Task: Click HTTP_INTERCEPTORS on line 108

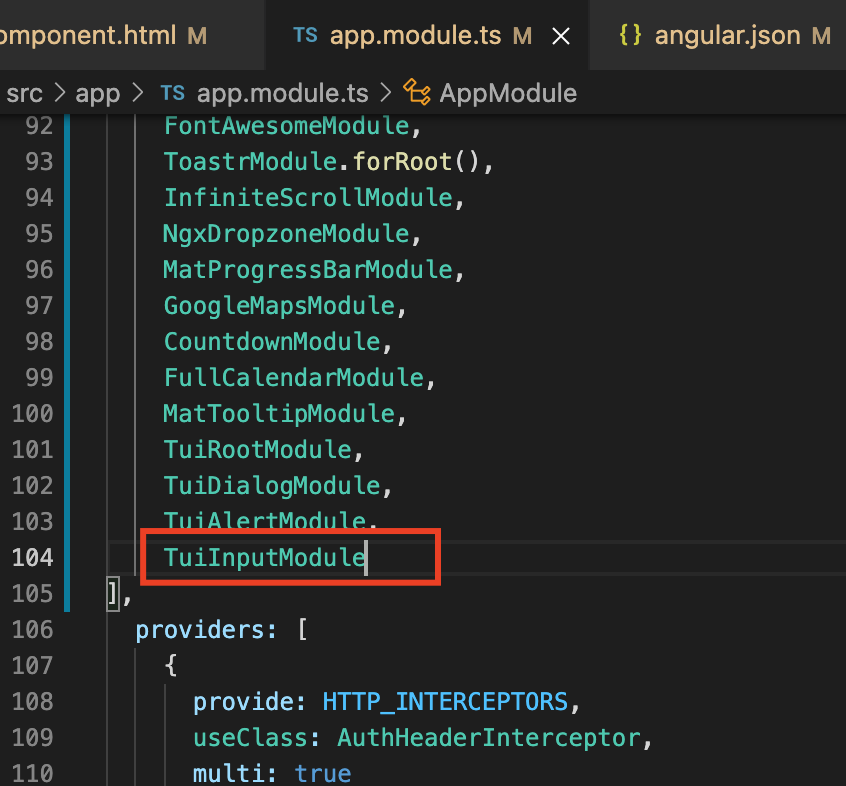Action: click(444, 701)
